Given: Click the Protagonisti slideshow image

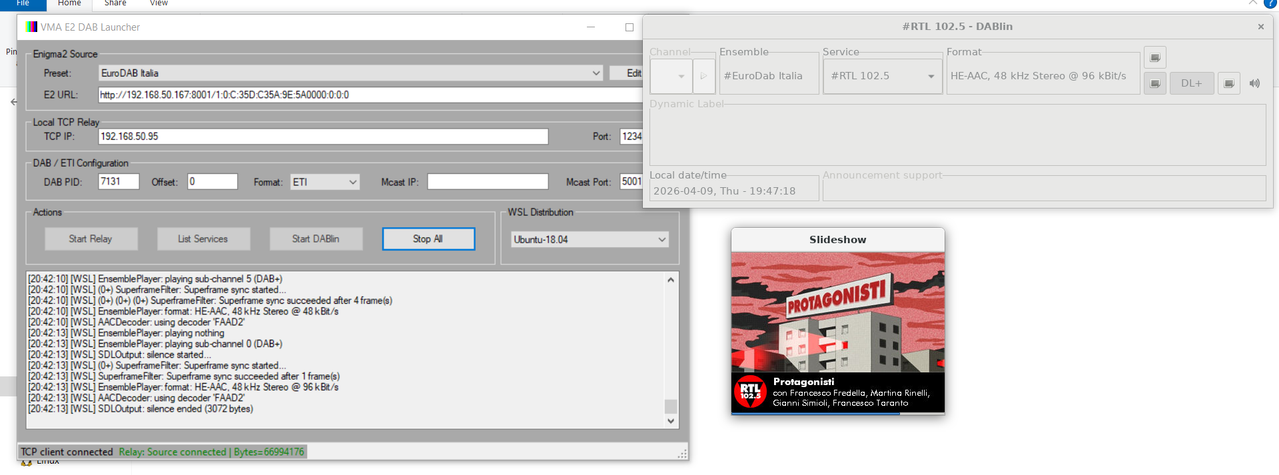Looking at the screenshot, I should pyautogui.click(x=838, y=332).
